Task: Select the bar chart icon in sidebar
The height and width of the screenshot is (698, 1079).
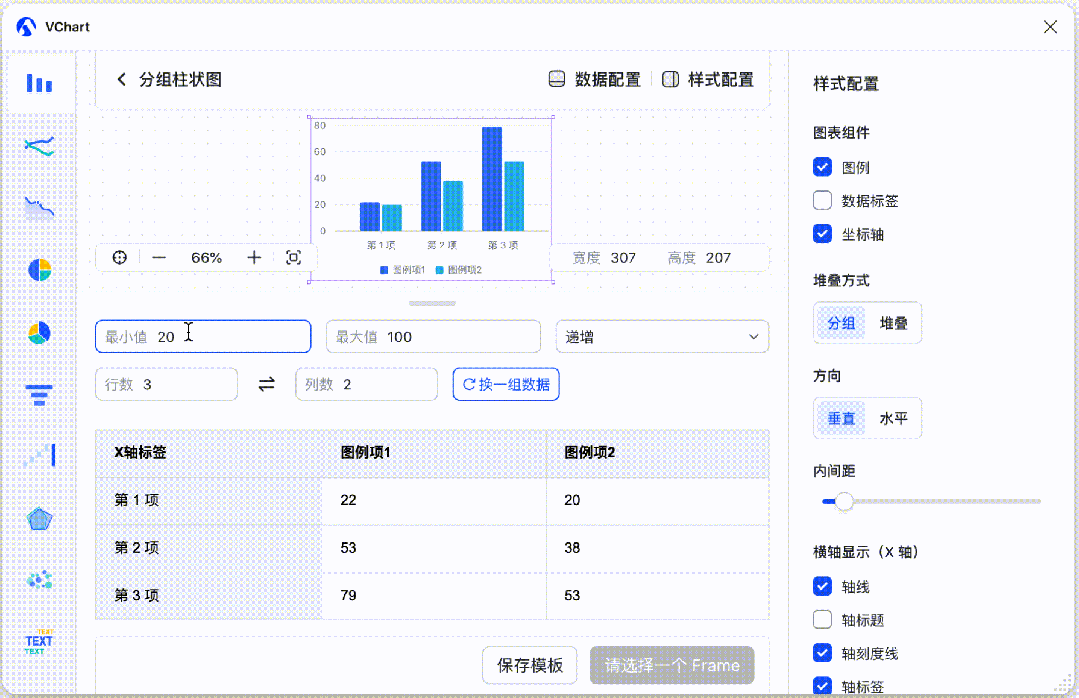Action: tap(39, 84)
